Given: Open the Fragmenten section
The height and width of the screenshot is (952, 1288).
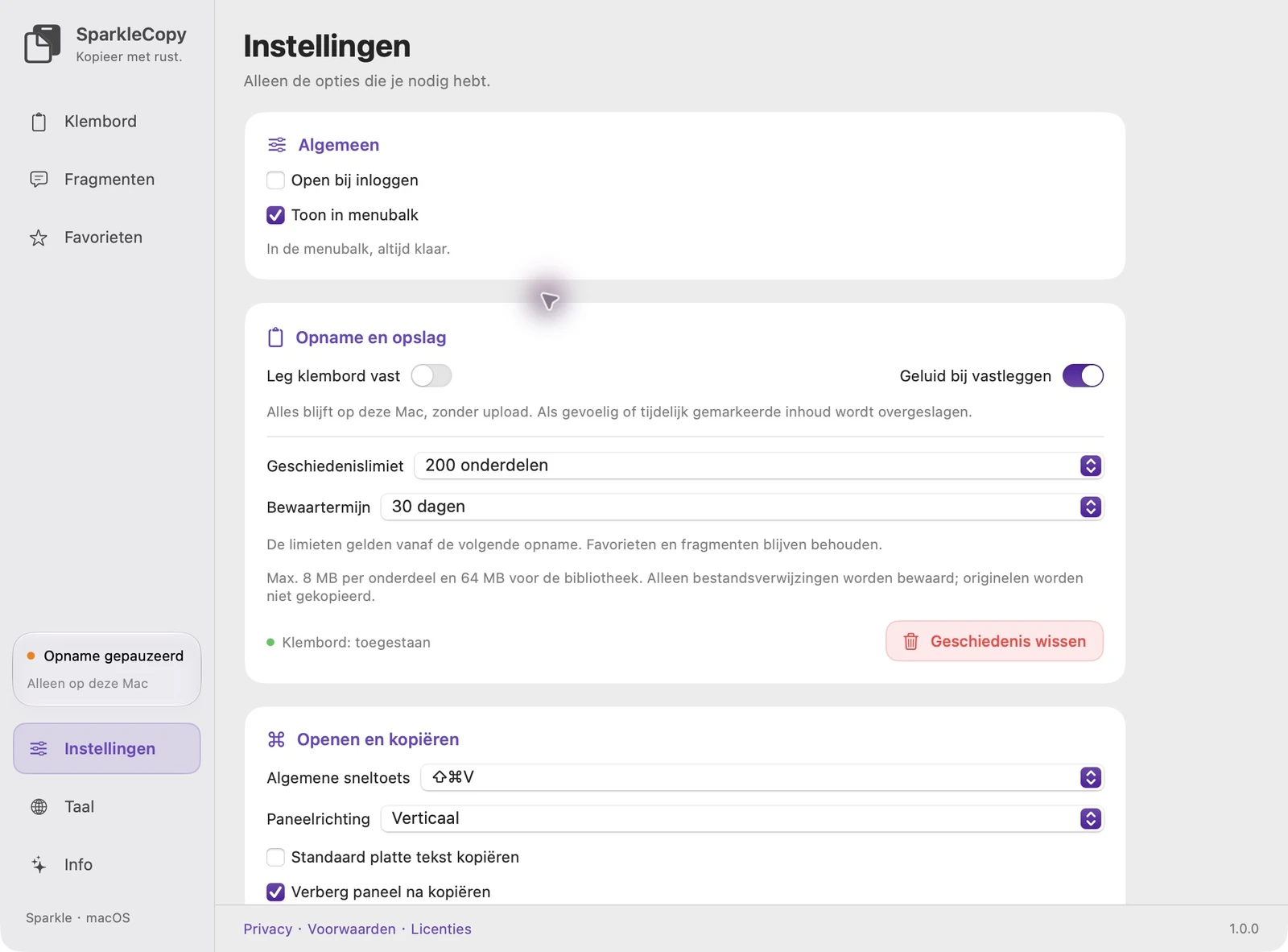Looking at the screenshot, I should tap(106, 180).
